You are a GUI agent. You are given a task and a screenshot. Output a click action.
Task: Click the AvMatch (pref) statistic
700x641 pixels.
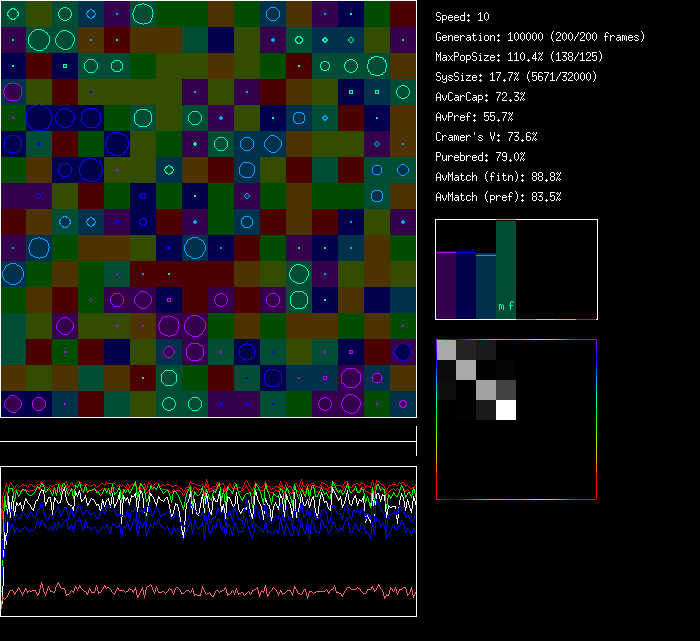498,197
